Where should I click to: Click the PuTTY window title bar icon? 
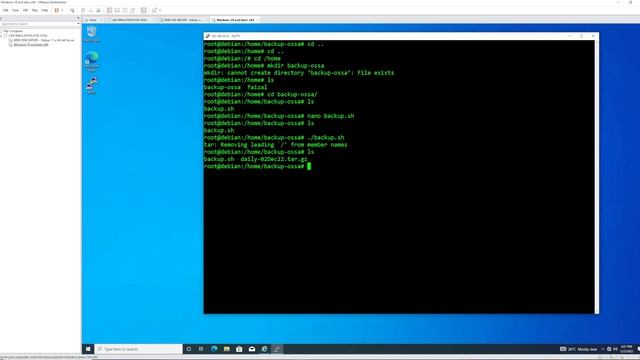[x=208, y=36]
